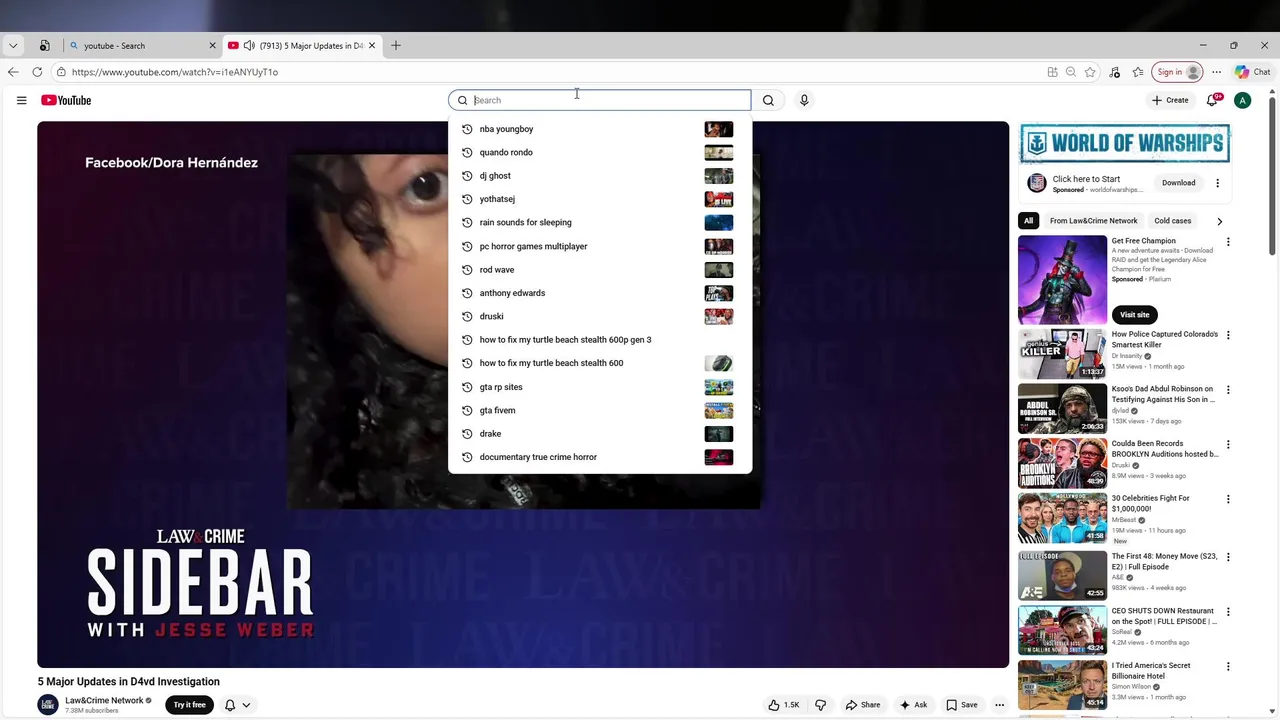
Task: Select the 'Cold cases' filter chip
Action: (x=1173, y=221)
